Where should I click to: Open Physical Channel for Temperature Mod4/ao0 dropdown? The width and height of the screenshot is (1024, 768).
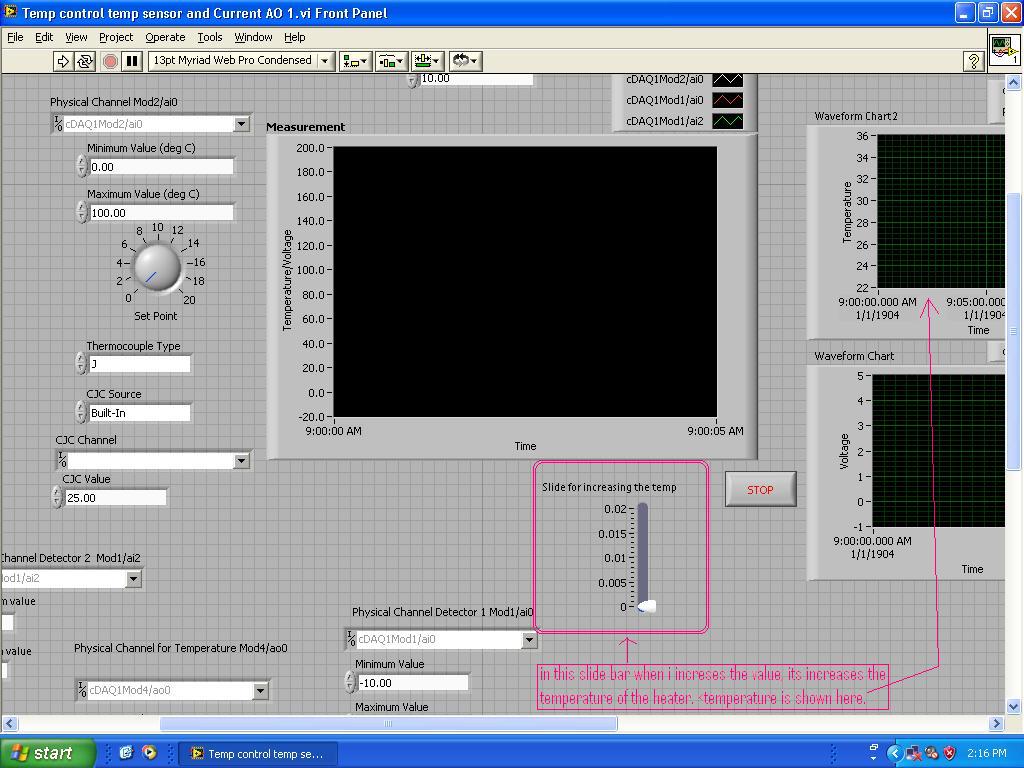[260, 690]
